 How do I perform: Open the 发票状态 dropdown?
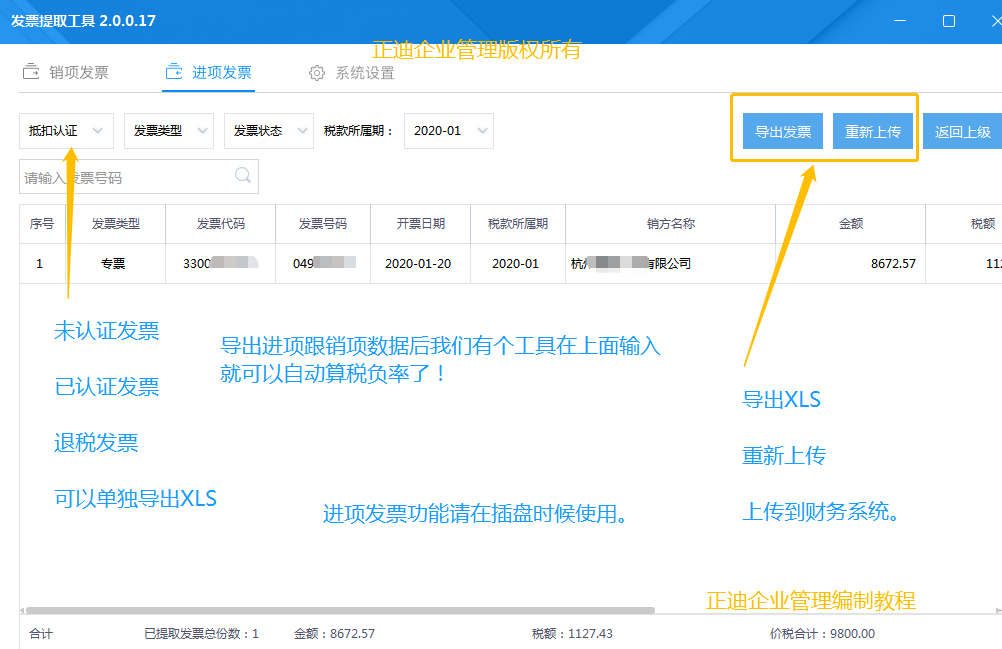[268, 131]
